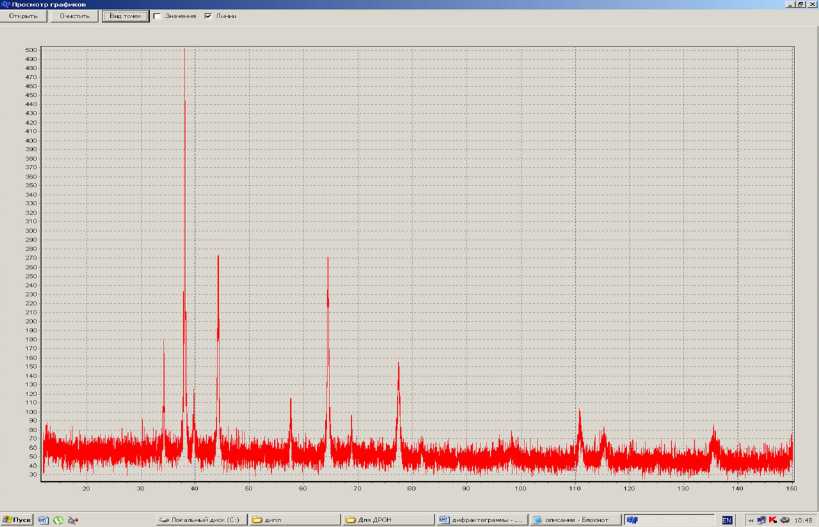
Task: Click the Открыть (Open) button
Action: [x=23, y=16]
